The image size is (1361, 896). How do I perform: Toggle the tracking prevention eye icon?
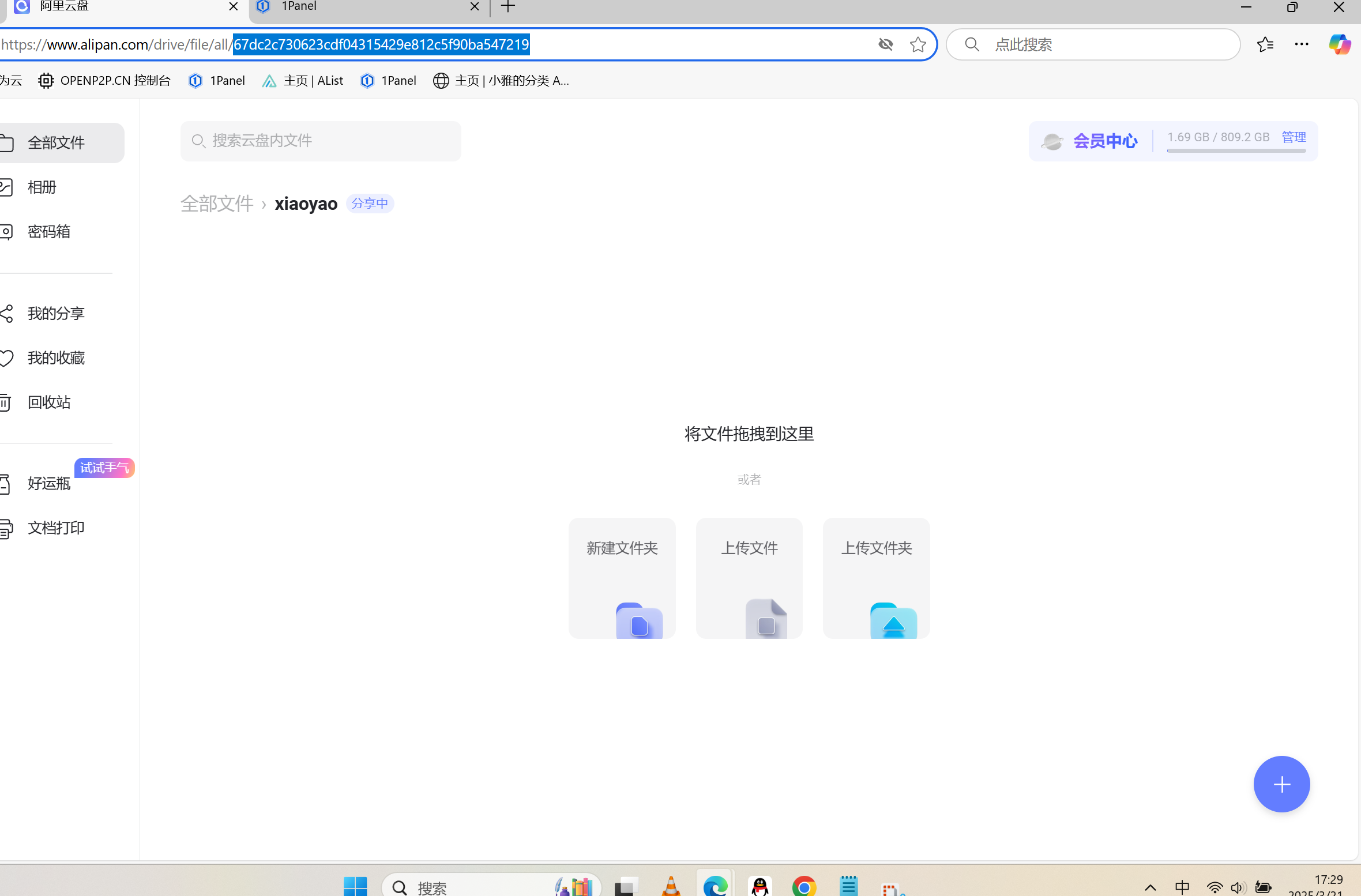[885, 44]
